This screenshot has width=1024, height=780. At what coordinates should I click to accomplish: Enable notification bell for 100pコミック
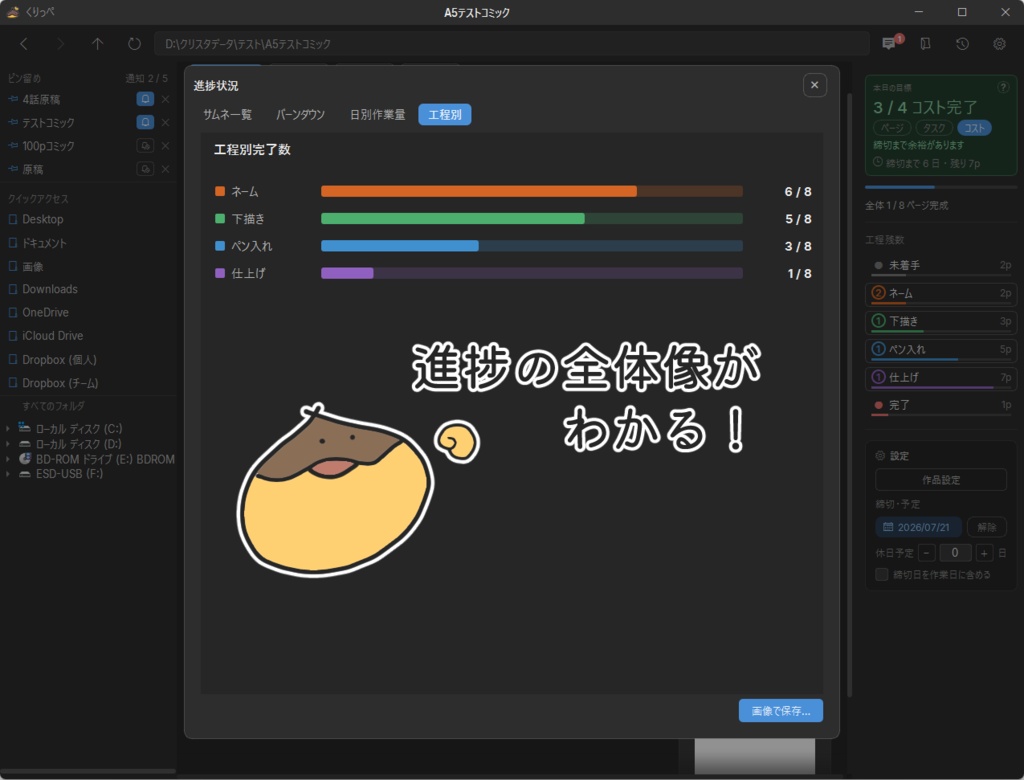pyautogui.click(x=145, y=146)
